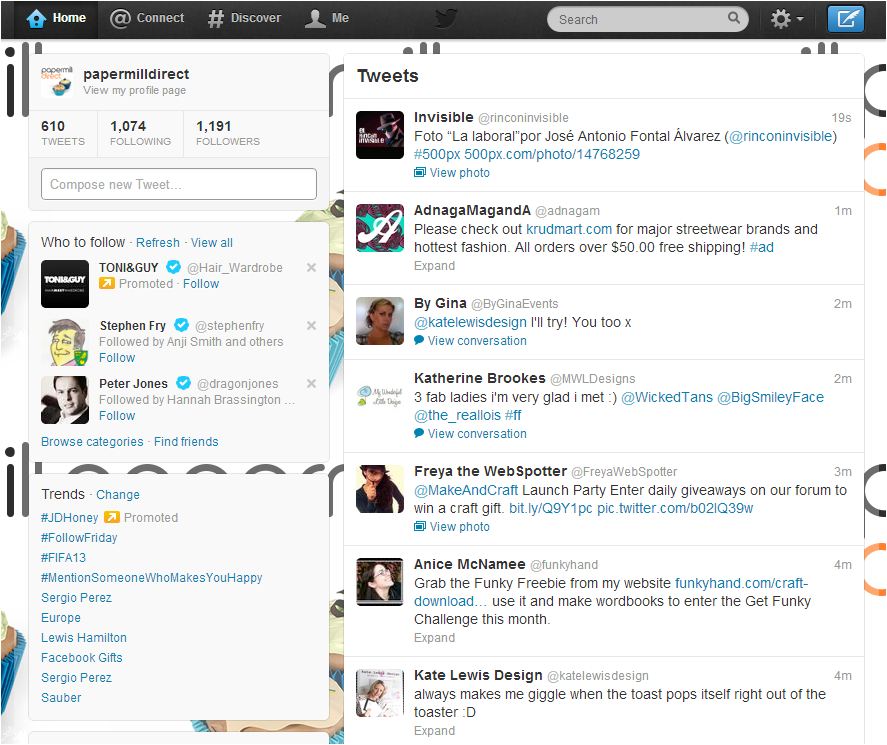
Task: Open the #FollowFriday trend
Action: (79, 537)
